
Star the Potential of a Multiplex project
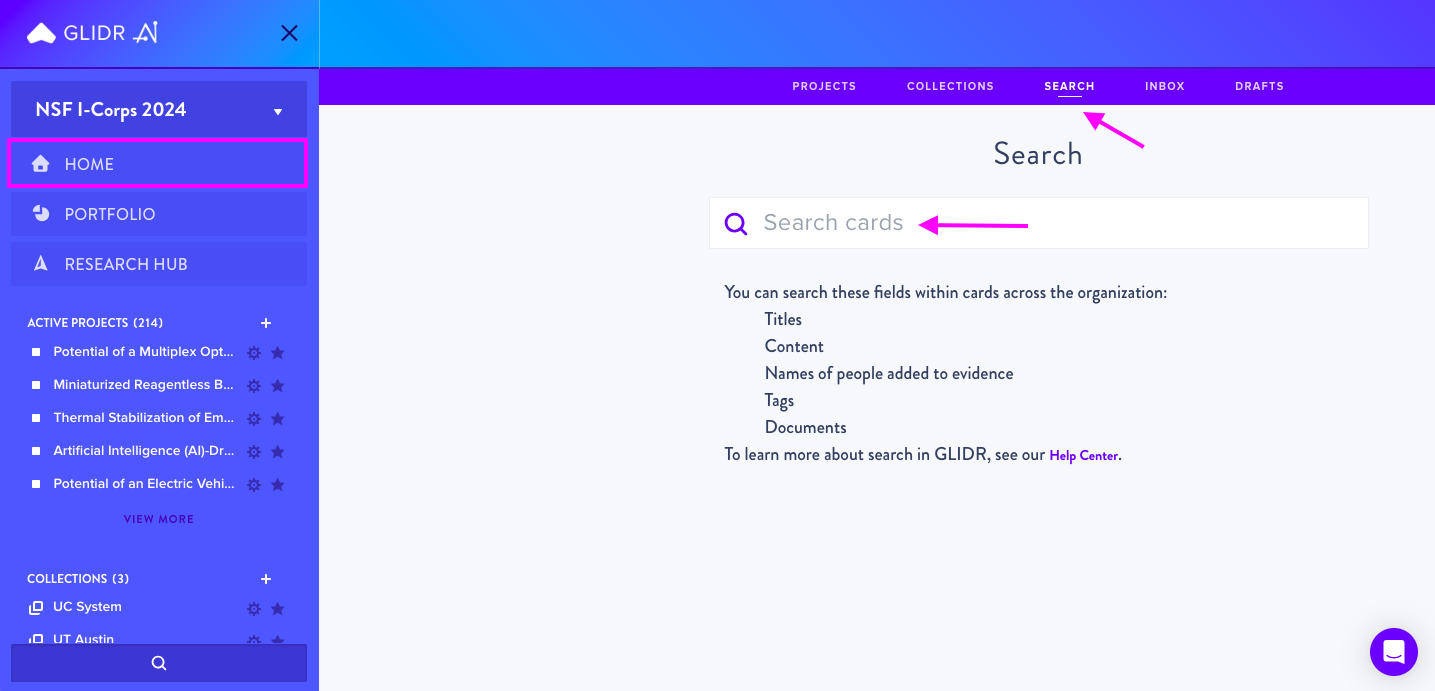click(x=278, y=352)
